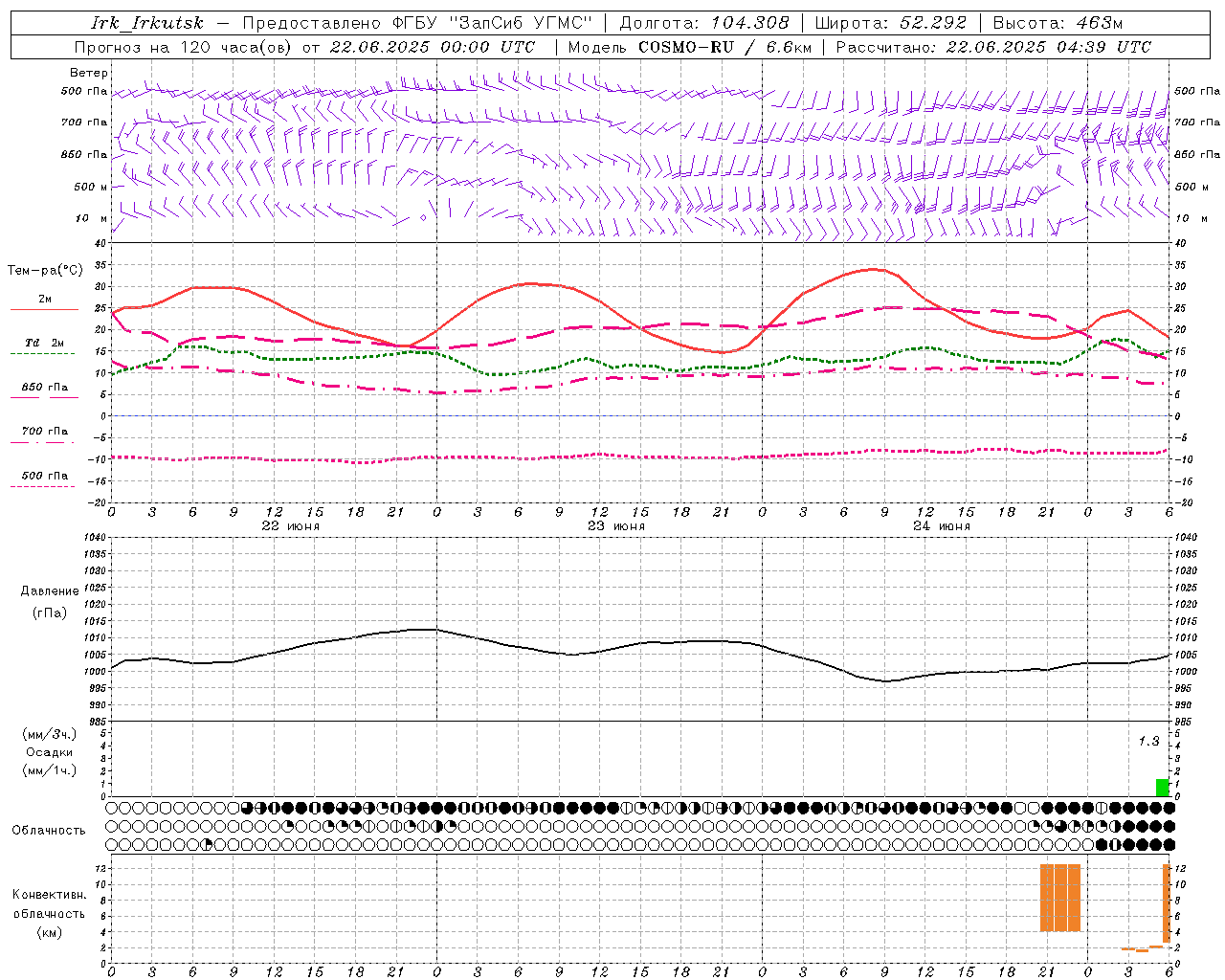The image size is (1225, 980).
Task: Click the green precipitation bar
Action: pos(1162,788)
